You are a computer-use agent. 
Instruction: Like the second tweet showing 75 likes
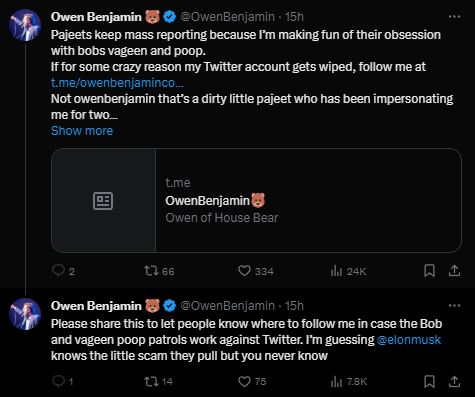click(252, 381)
